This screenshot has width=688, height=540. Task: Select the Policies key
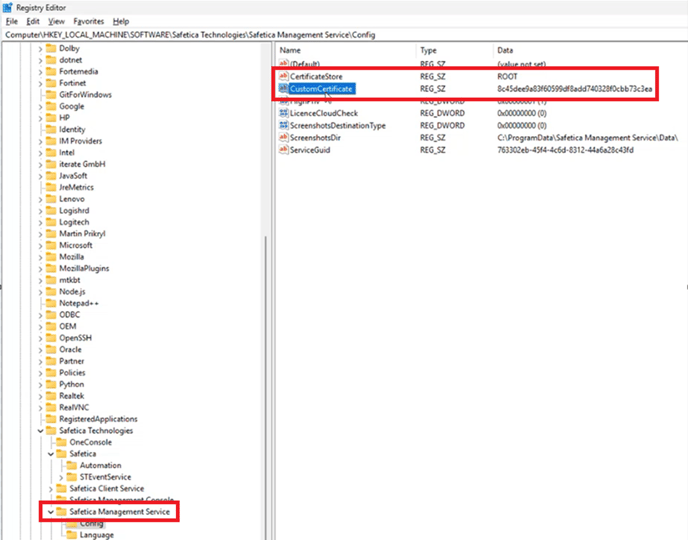click(72, 373)
